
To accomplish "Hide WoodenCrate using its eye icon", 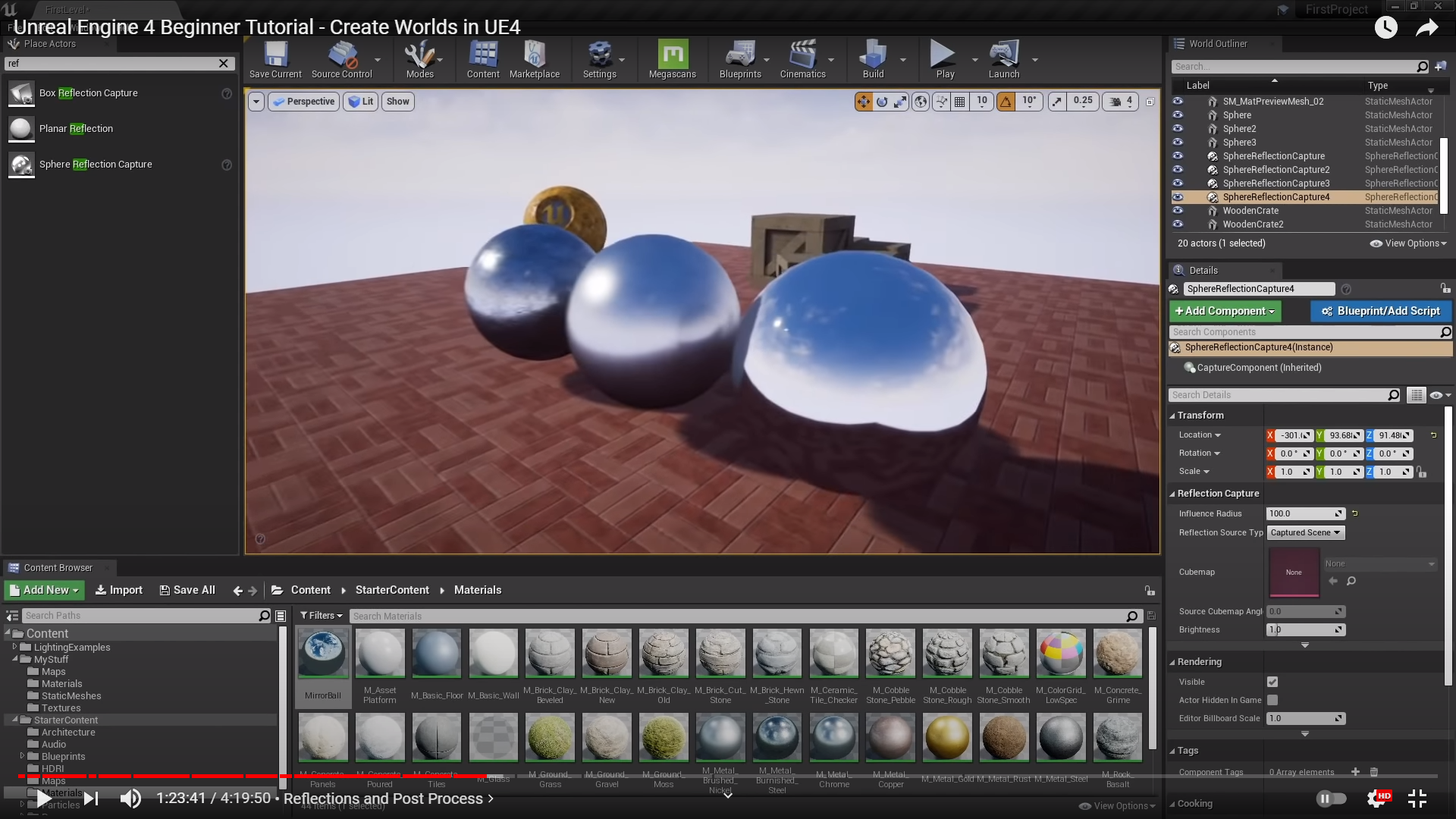I will coord(1178,211).
